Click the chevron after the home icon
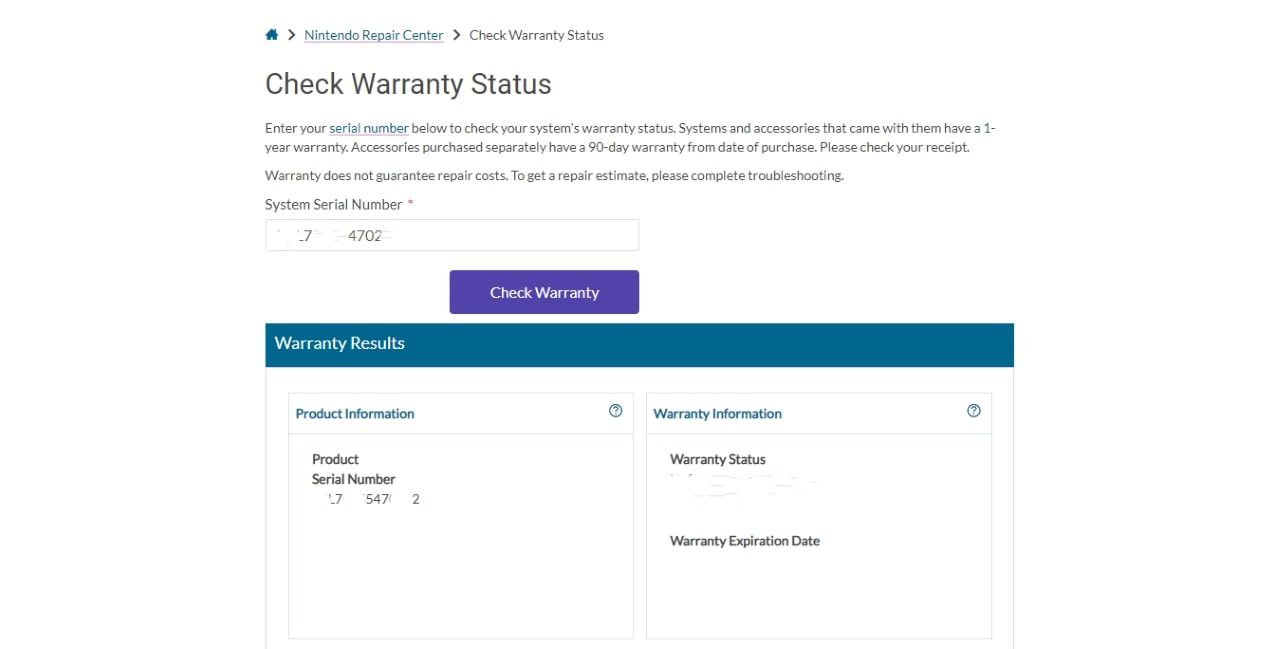1280x649 pixels. [291, 35]
